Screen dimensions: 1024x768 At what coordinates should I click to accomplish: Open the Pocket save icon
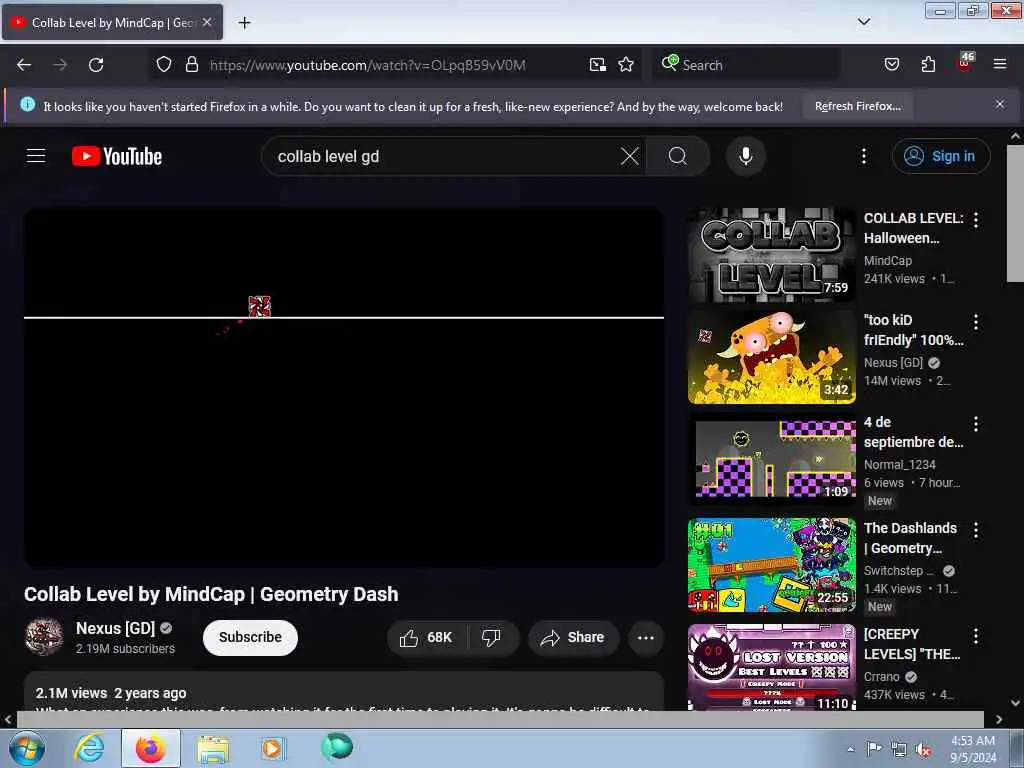pos(891,64)
